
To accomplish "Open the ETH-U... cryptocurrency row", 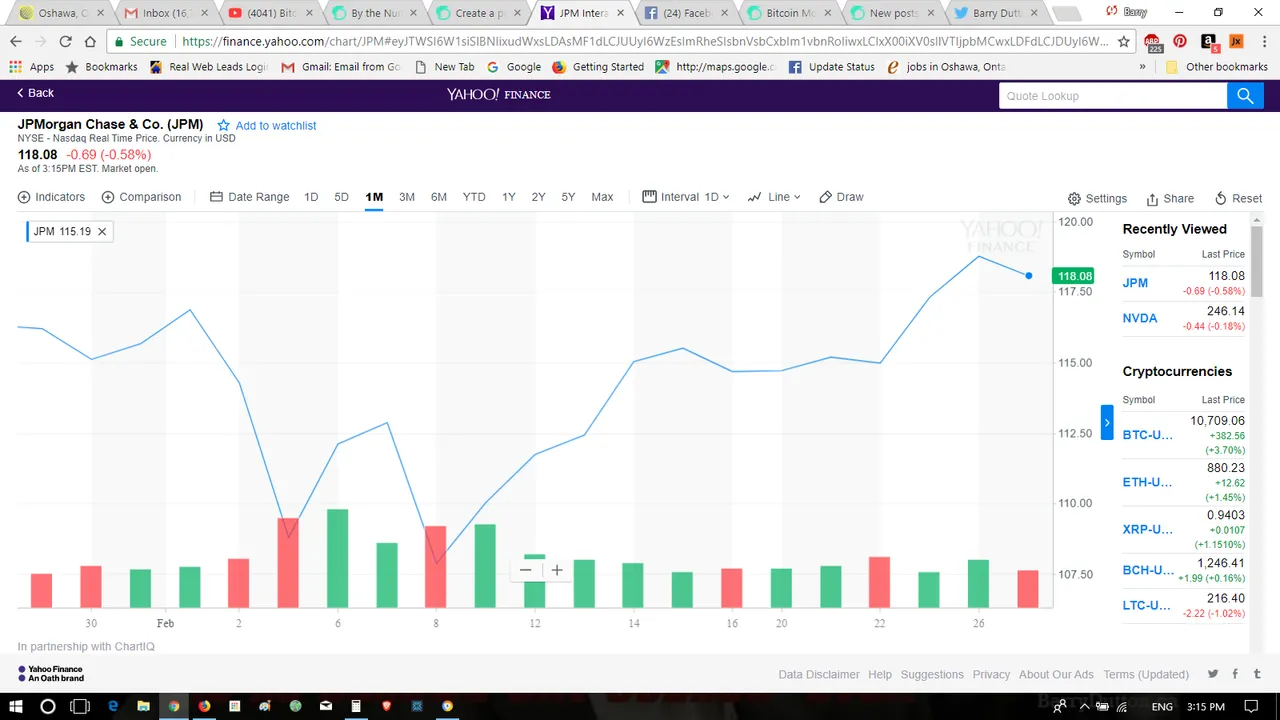I will click(x=1184, y=482).
